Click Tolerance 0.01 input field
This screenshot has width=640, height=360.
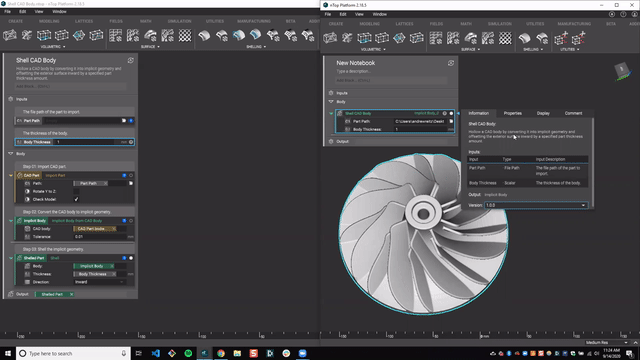100,237
